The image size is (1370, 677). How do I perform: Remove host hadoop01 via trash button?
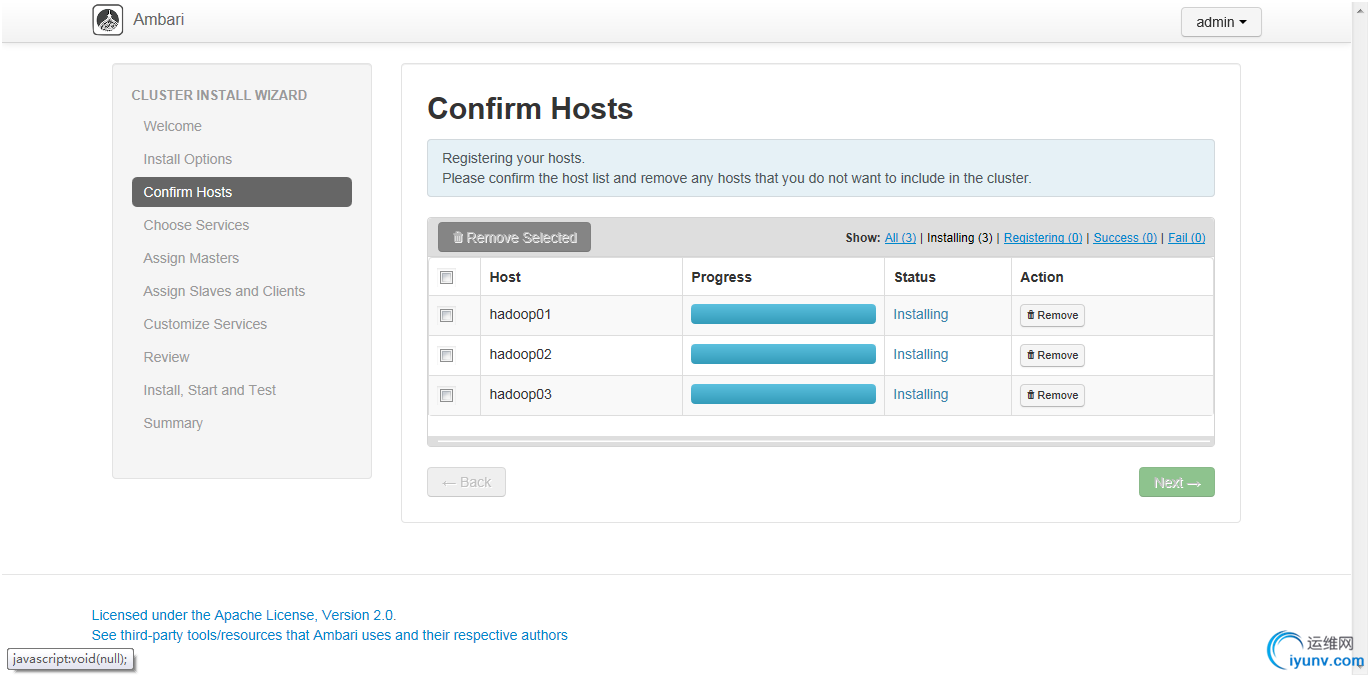click(x=1052, y=315)
